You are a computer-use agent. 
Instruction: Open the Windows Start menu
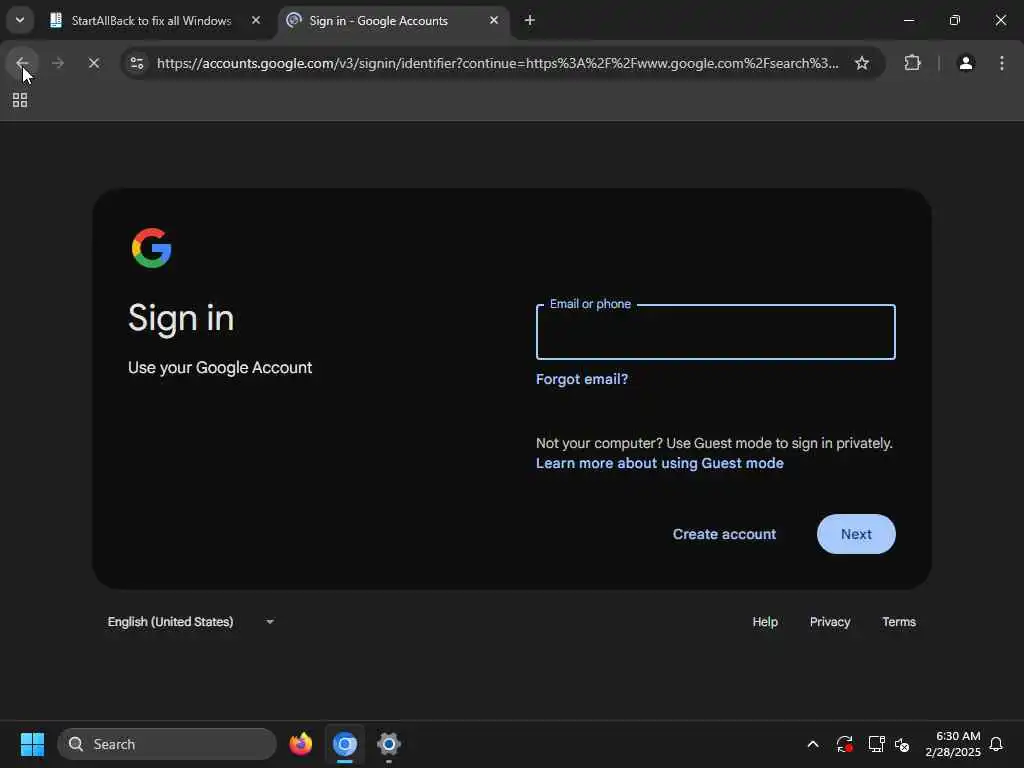click(x=32, y=744)
